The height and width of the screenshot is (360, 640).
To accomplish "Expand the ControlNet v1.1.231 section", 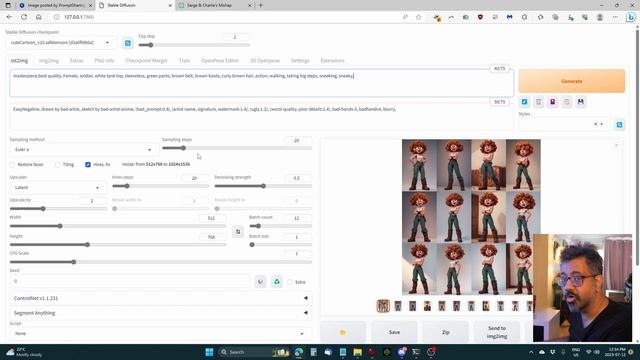I will (160, 298).
